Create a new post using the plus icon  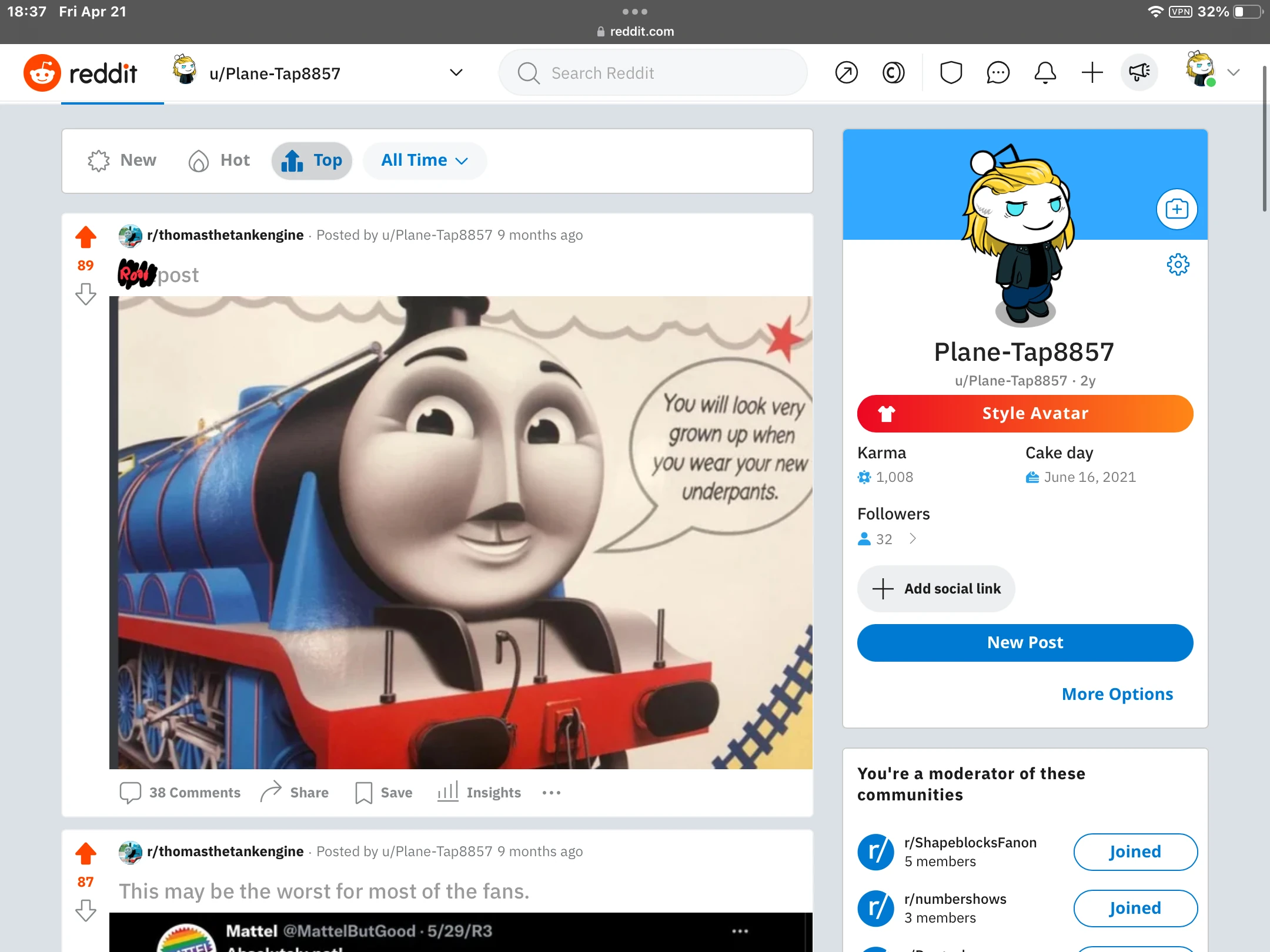pos(1091,72)
